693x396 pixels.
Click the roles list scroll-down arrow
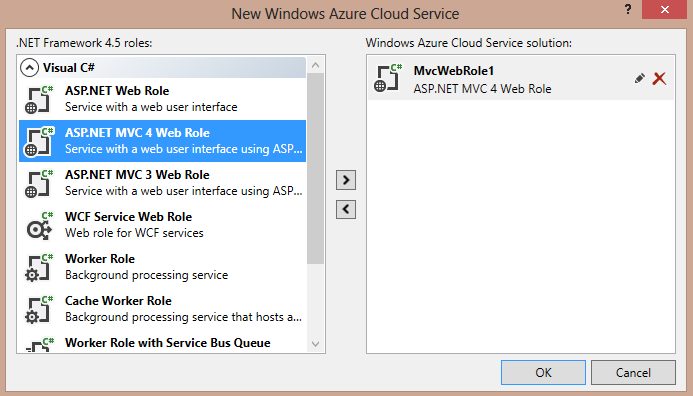[x=315, y=344]
